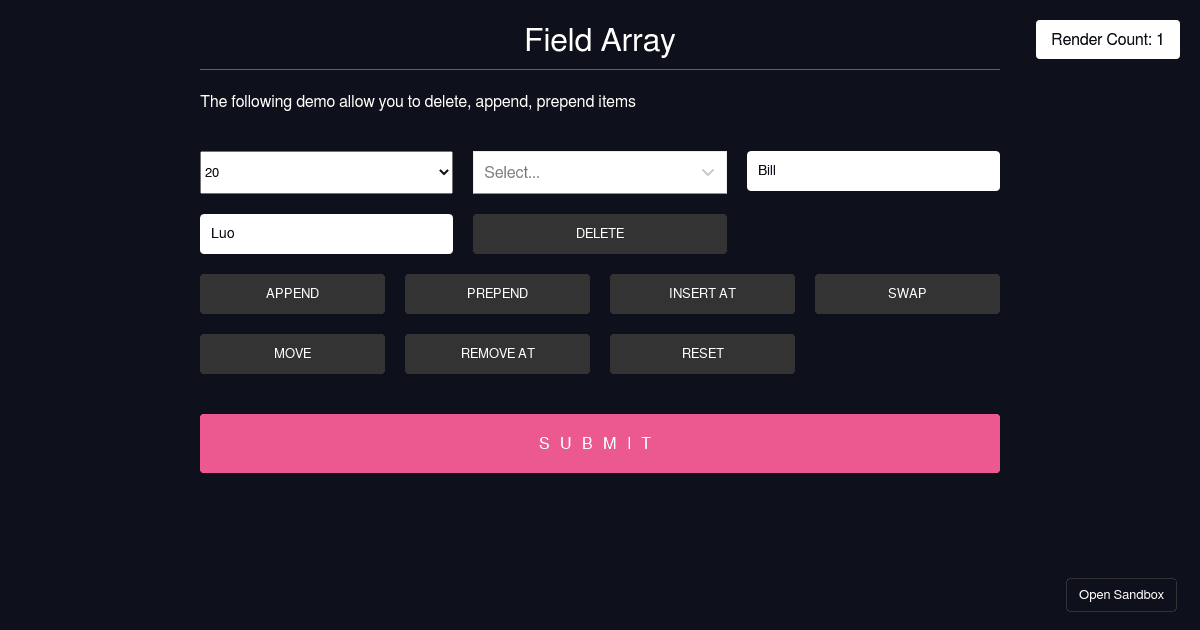Click the age select's dropdown arrow icon
Viewport: 1200px width, 630px height.
[443, 172]
